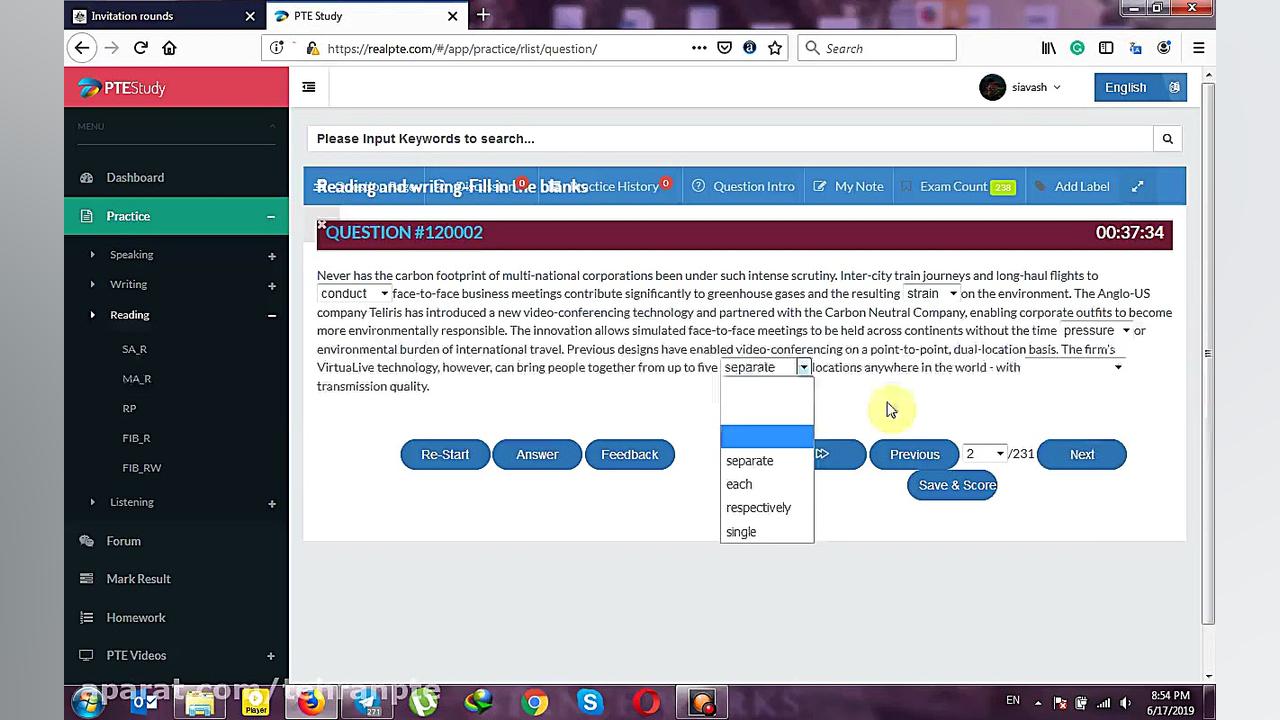Click the Feedback button
This screenshot has width=1280, height=720.
[630, 454]
